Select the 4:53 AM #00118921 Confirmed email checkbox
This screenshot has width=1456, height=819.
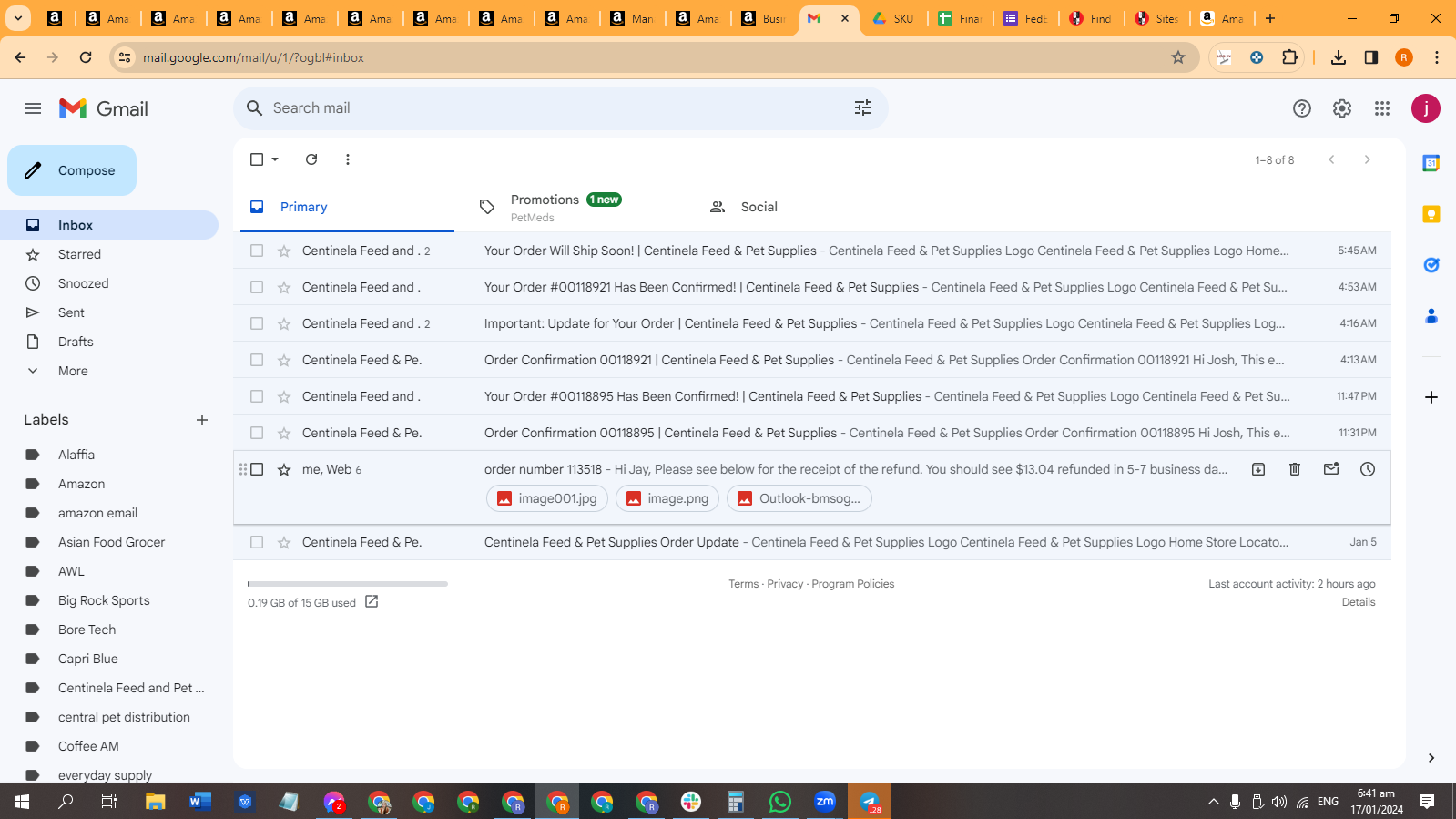[x=257, y=287]
